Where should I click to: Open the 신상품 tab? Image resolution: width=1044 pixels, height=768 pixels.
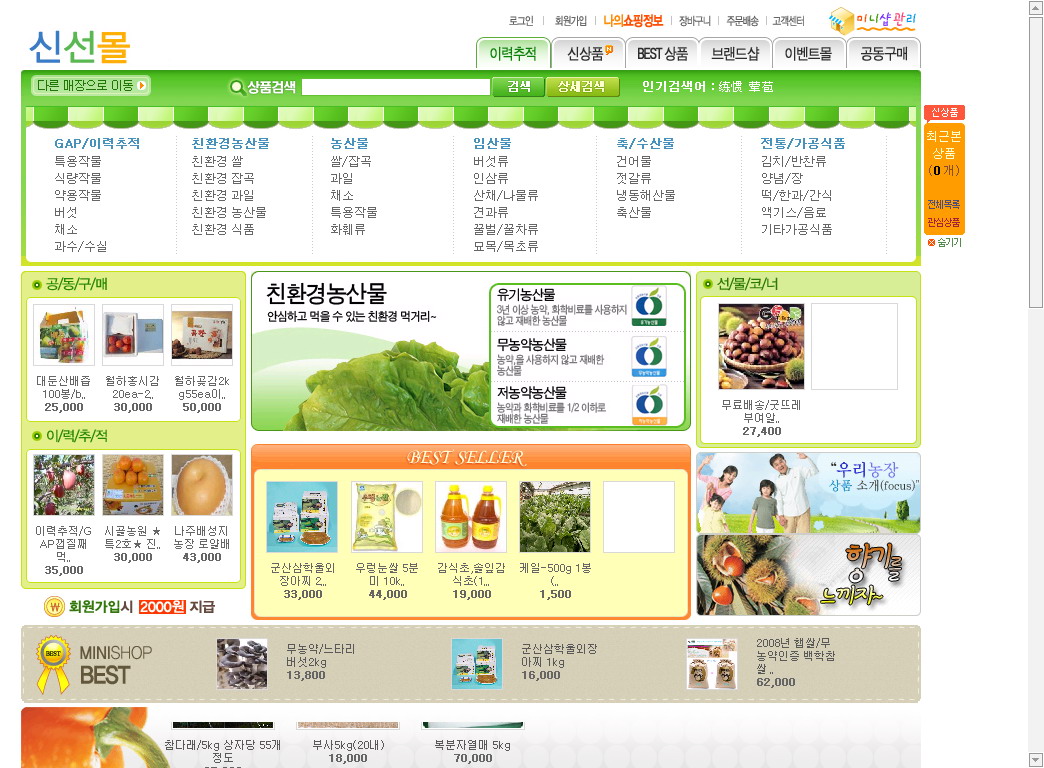[589, 53]
